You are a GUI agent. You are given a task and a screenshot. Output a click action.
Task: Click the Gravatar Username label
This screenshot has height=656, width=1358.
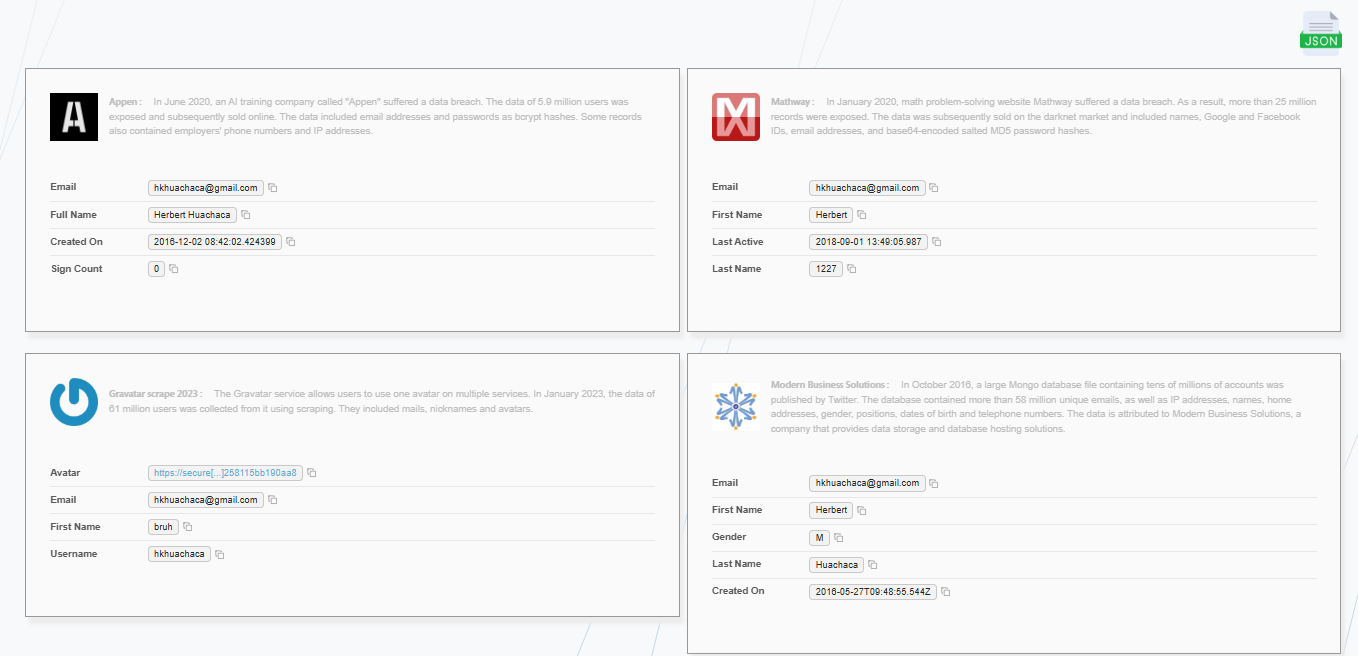(x=73, y=554)
